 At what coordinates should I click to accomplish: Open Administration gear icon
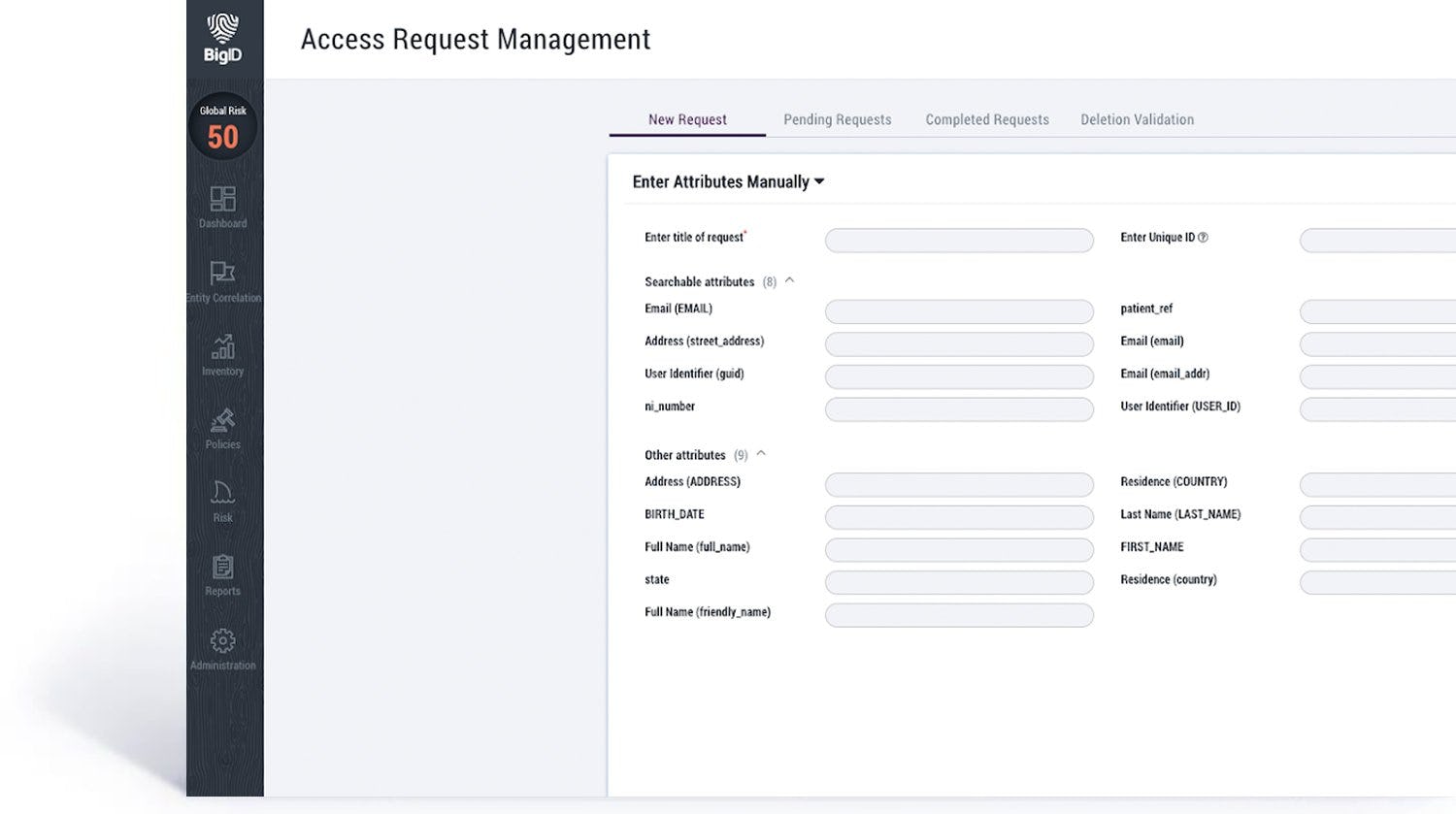pyautogui.click(x=222, y=641)
